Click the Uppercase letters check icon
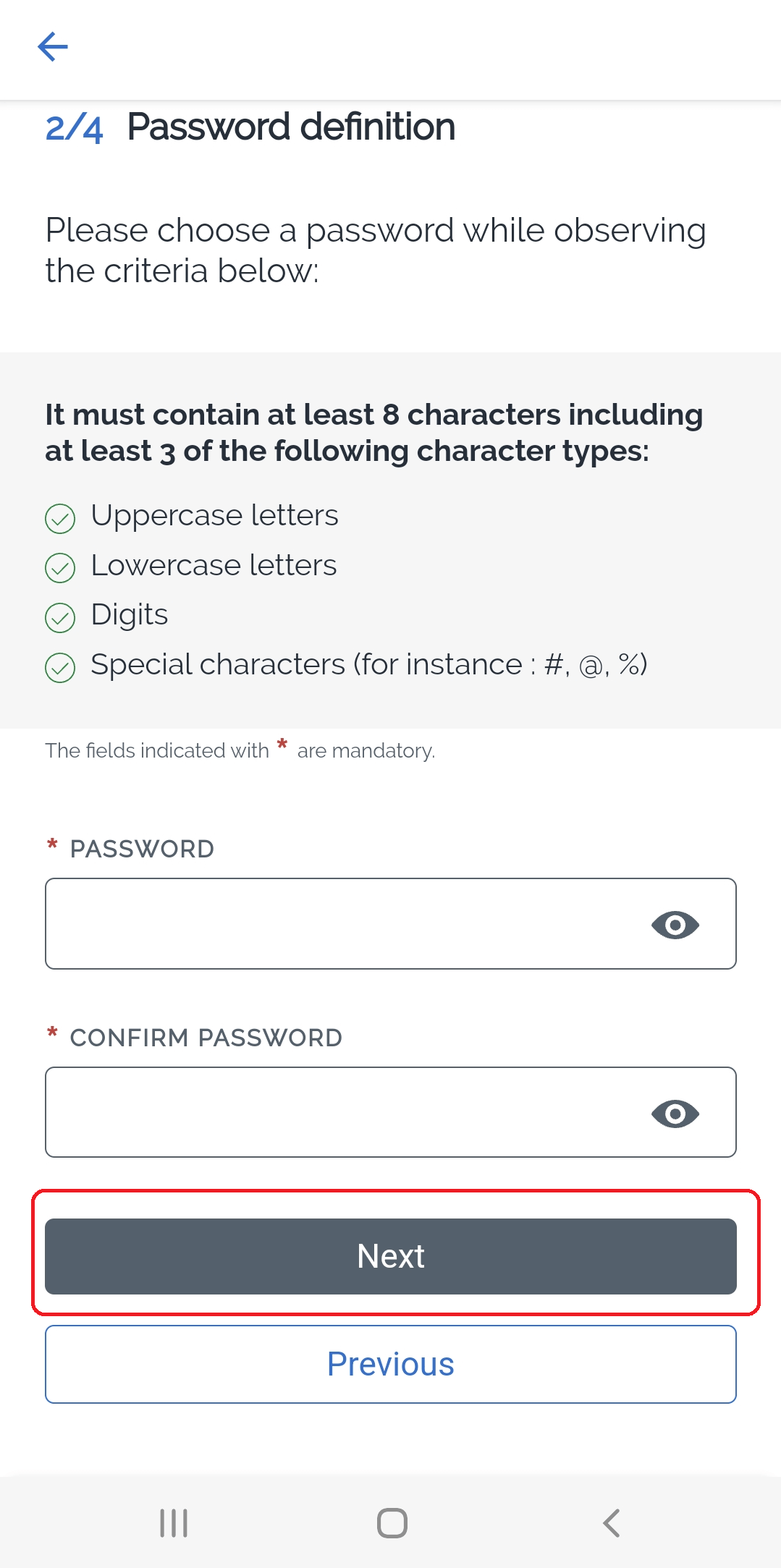 pos(60,518)
